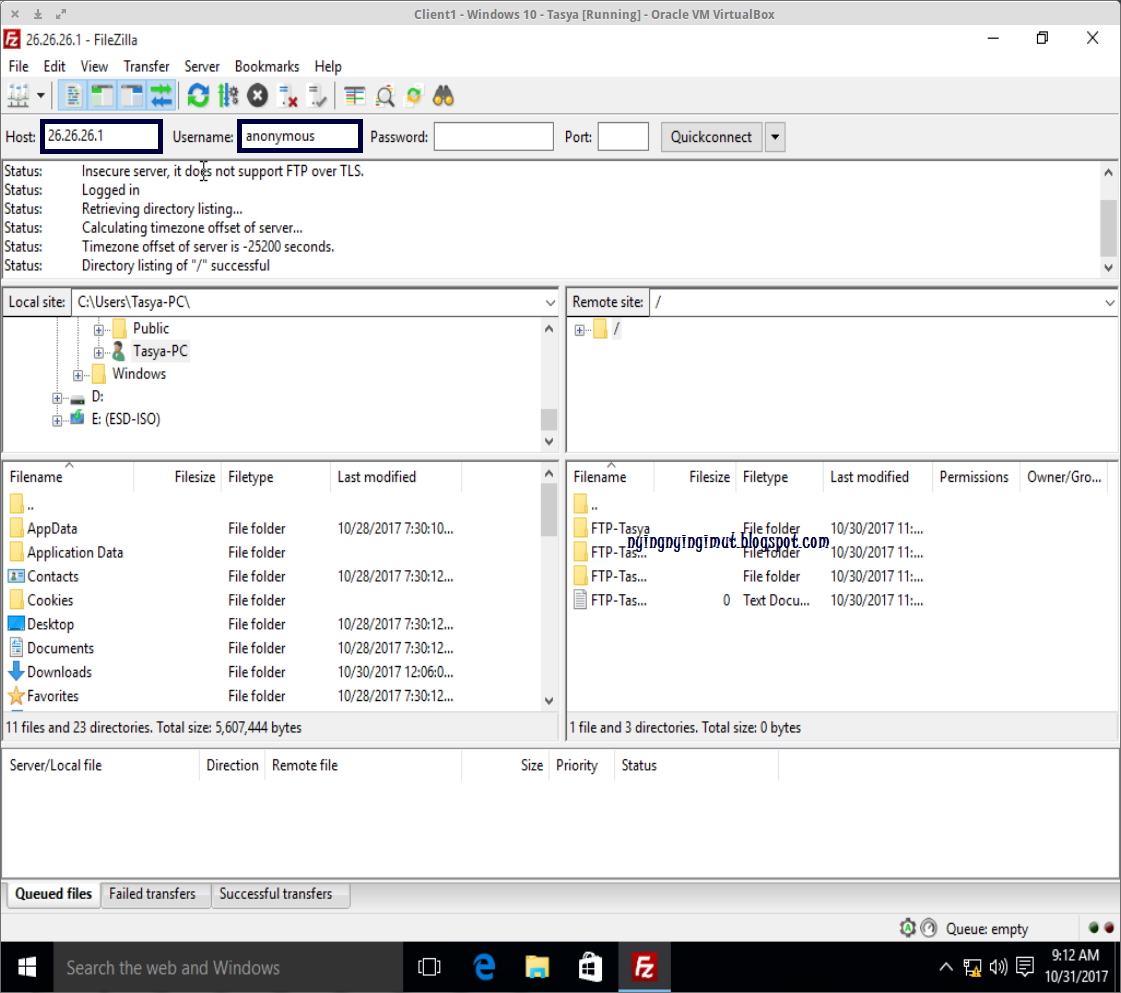The height and width of the screenshot is (993, 1121).
Task: Open the Quickconnect history dropdown
Action: [x=775, y=136]
